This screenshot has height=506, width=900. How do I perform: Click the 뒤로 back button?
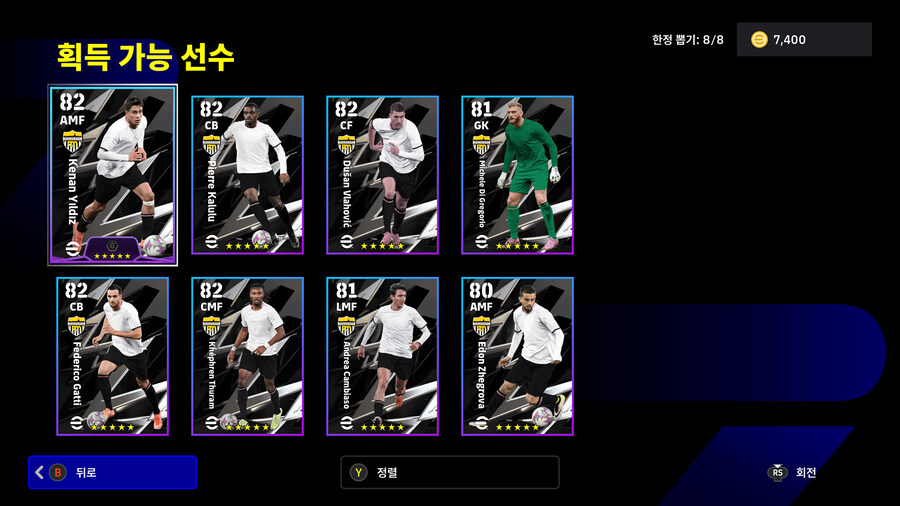point(112,472)
